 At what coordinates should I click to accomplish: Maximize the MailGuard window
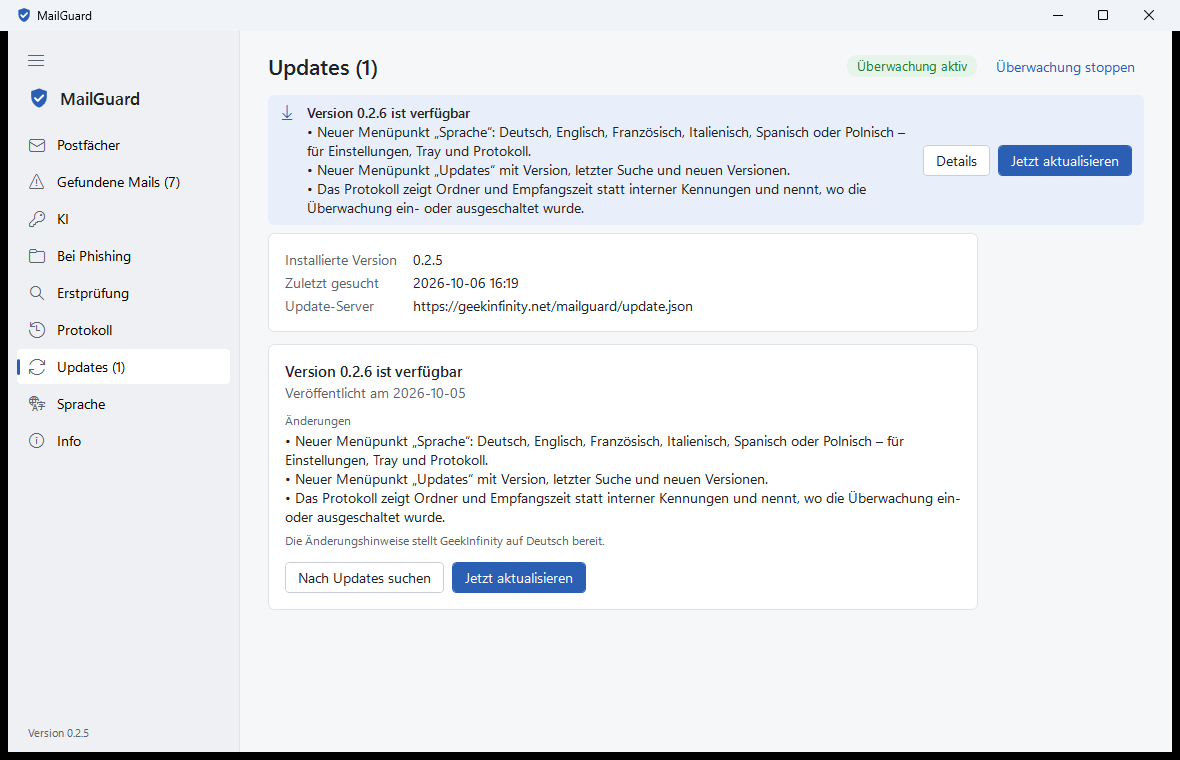[x=1103, y=15]
